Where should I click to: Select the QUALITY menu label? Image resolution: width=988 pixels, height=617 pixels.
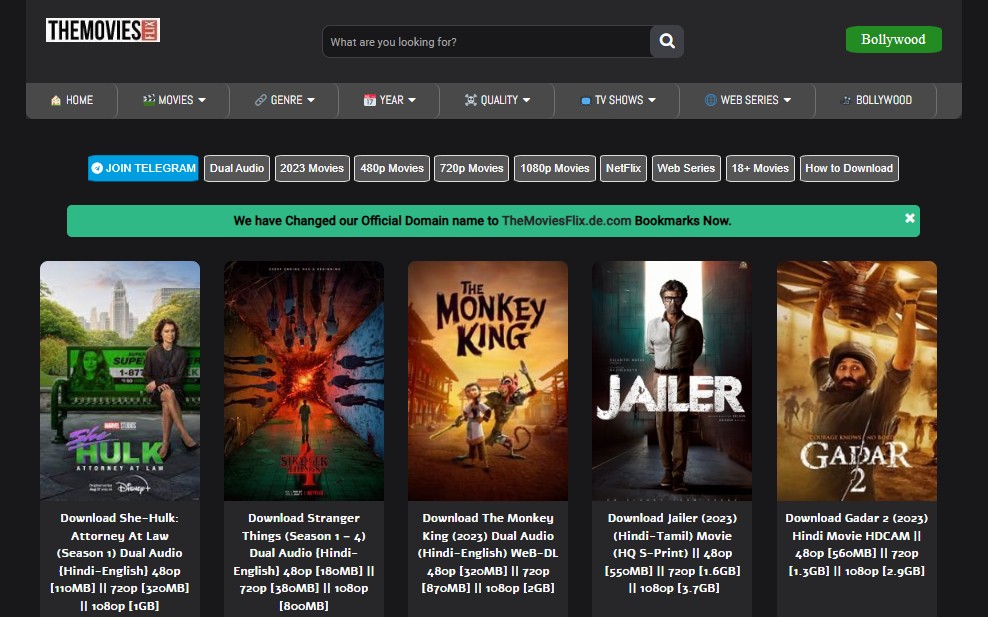tap(499, 100)
